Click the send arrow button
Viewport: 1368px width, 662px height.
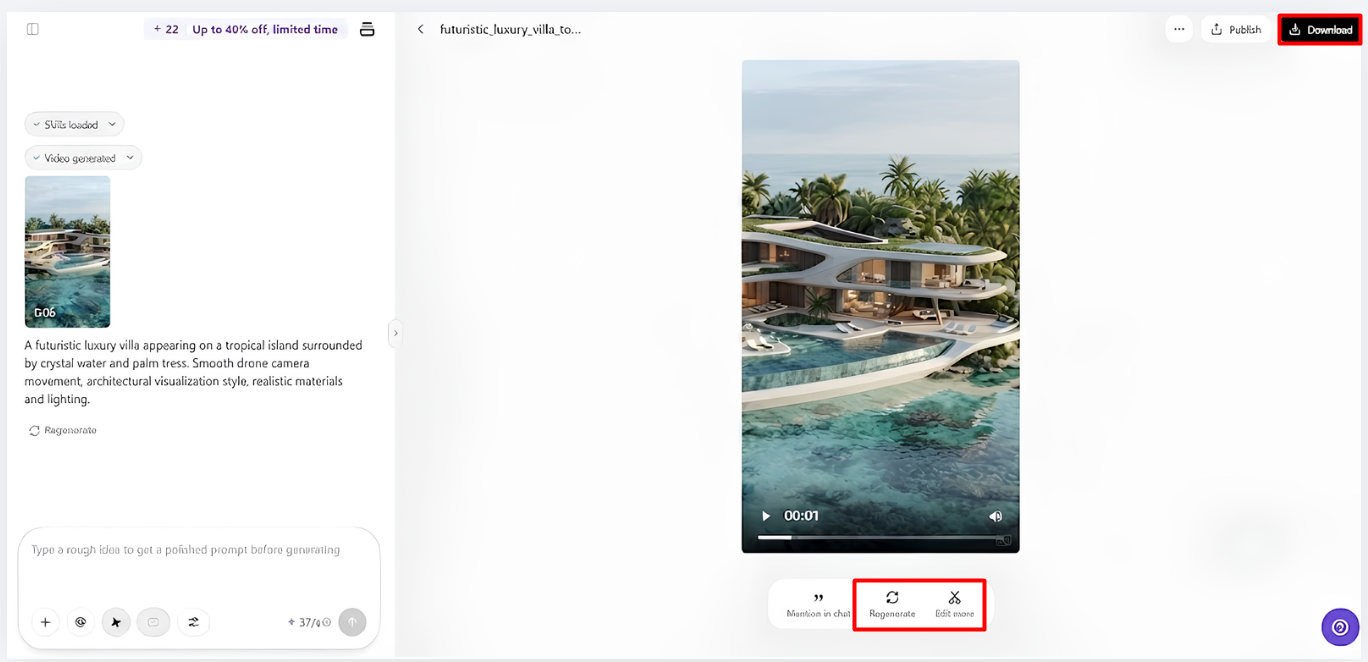pyautogui.click(x=352, y=622)
